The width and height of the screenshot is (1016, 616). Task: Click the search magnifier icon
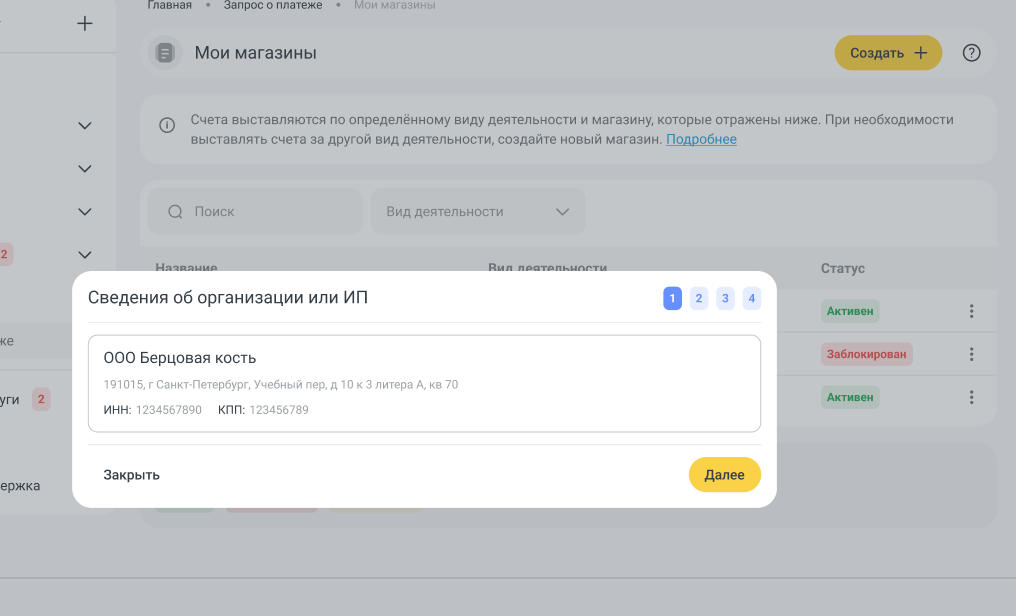tap(175, 212)
